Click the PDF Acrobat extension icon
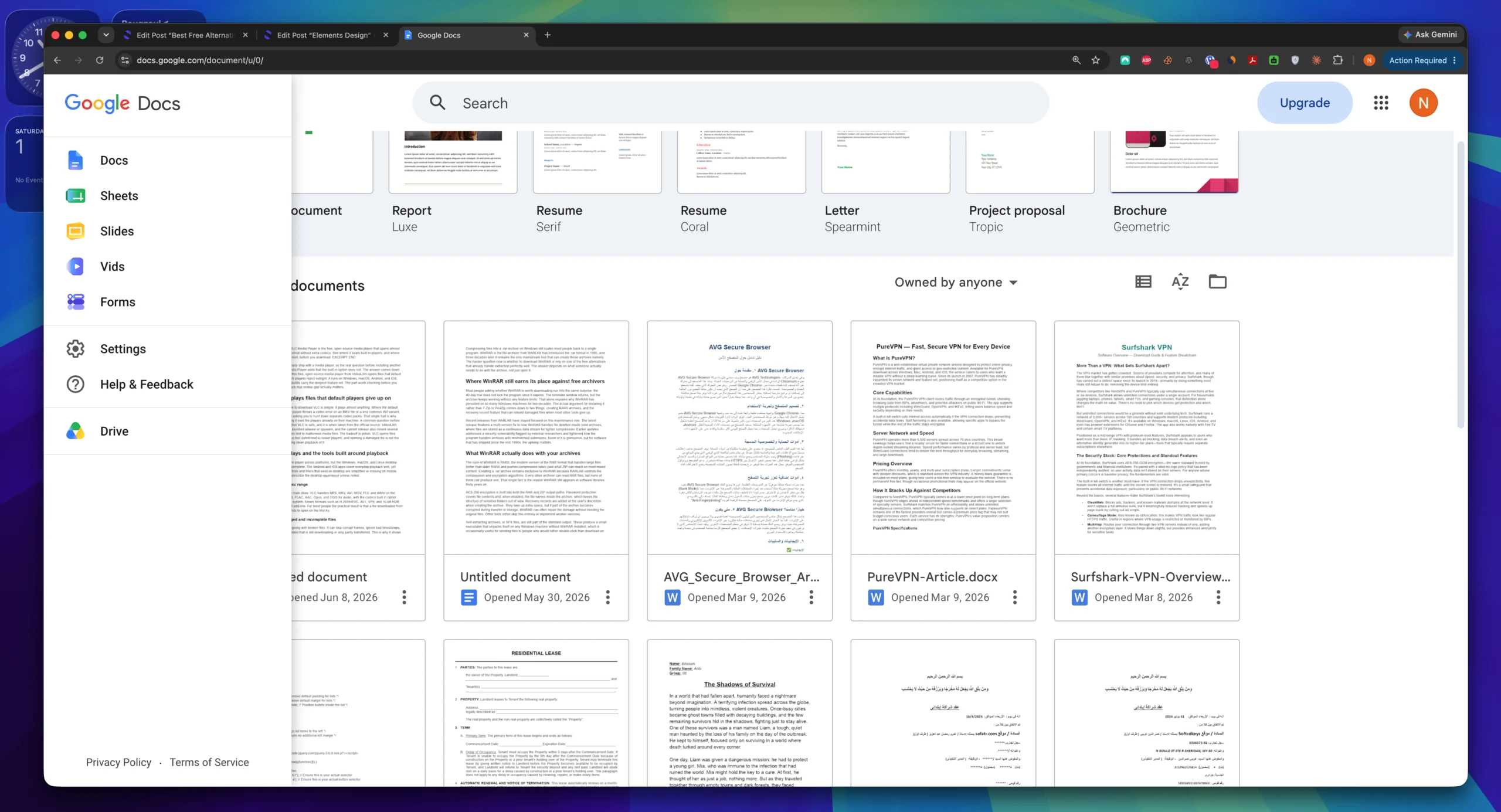The image size is (1501, 812). click(1252, 60)
